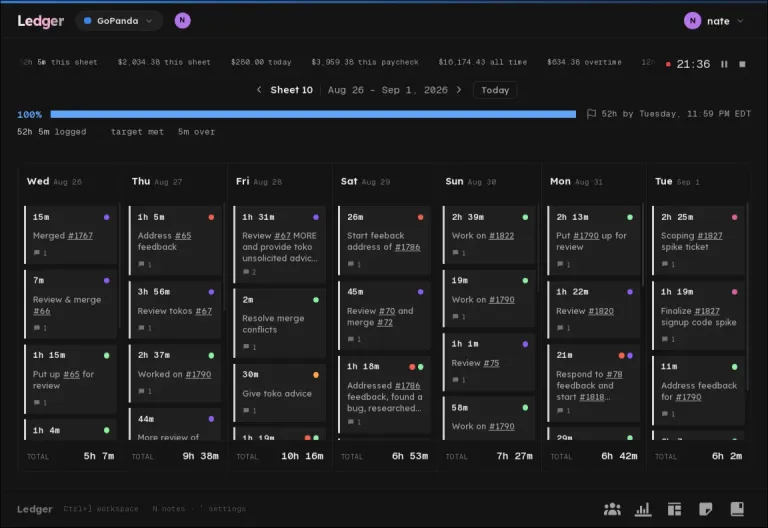Click the purple N avatar beside GoPanda

pyautogui.click(x=182, y=21)
